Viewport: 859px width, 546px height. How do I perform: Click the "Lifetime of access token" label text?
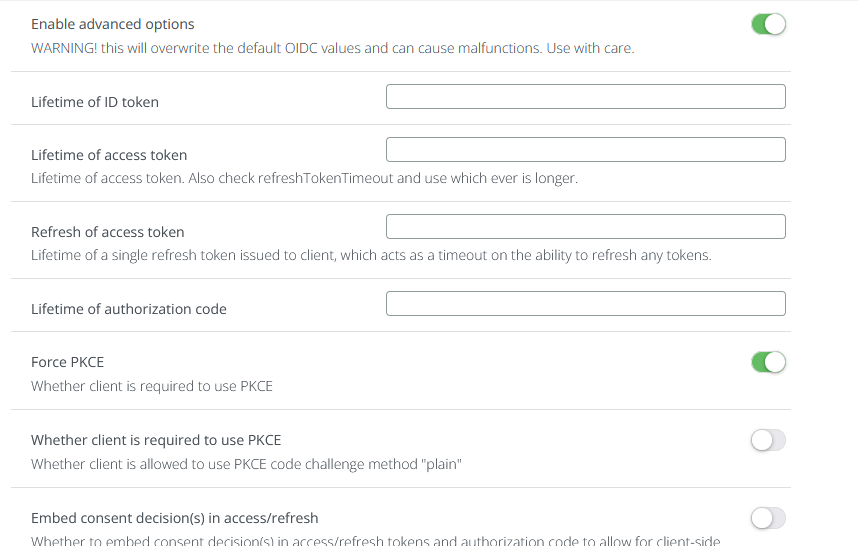(x=109, y=155)
